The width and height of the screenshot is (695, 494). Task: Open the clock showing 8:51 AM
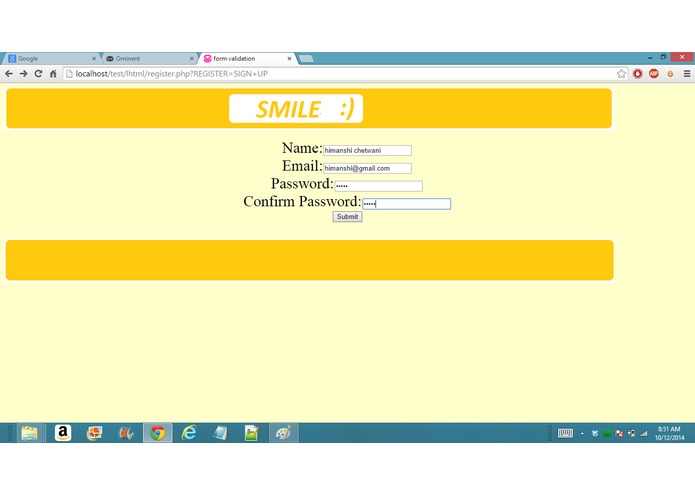click(669, 433)
